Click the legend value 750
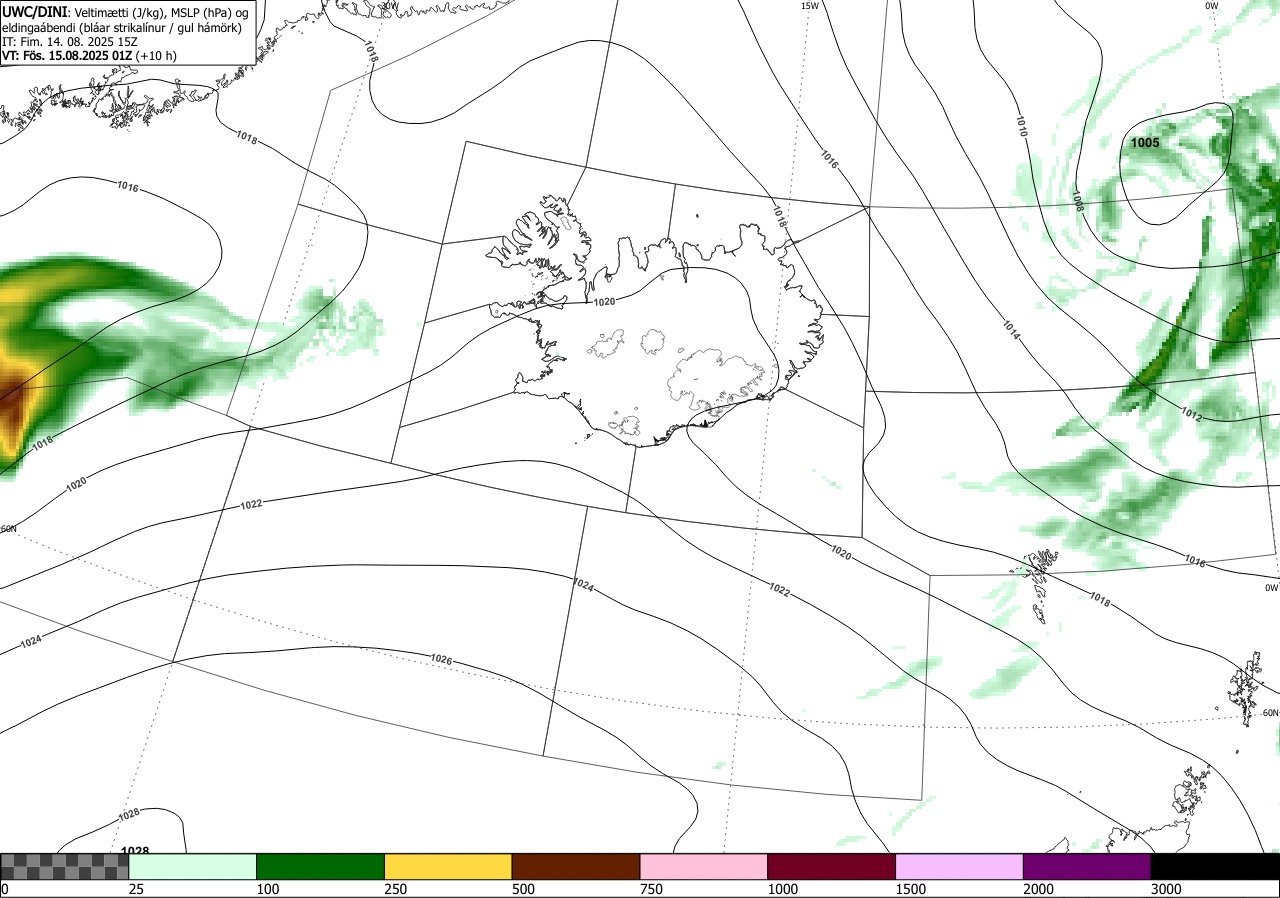The width and height of the screenshot is (1280, 898). [x=651, y=889]
